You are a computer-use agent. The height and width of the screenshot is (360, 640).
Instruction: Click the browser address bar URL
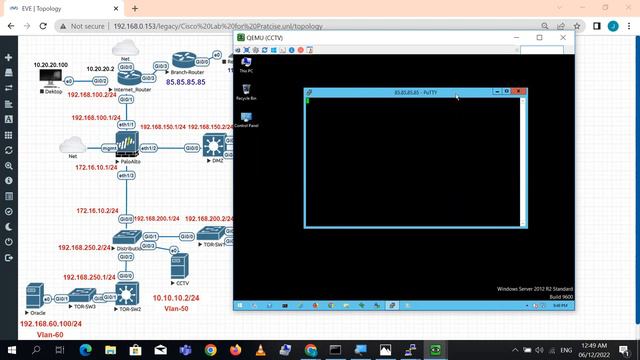pos(218,26)
